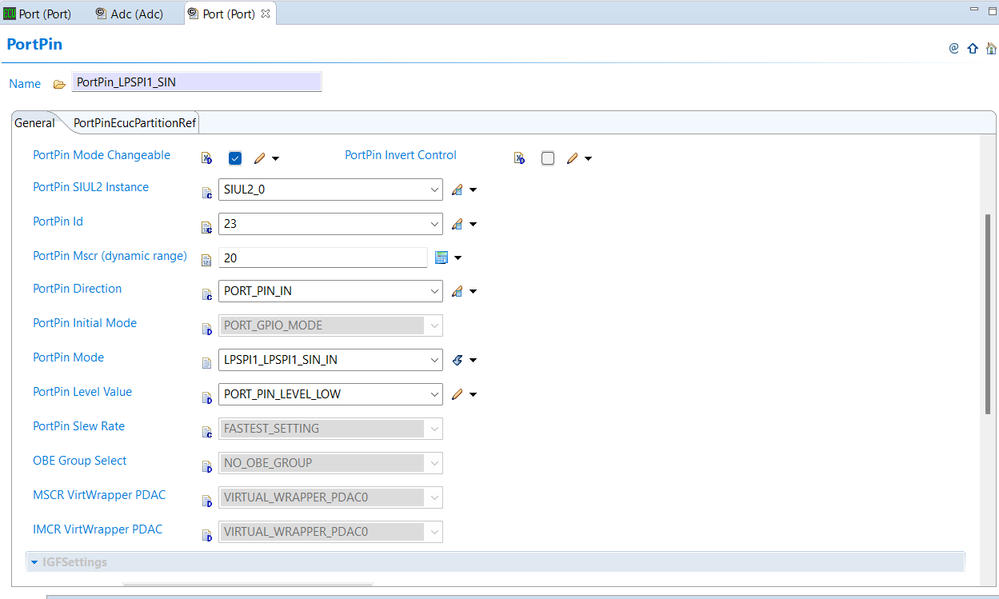
Task: Click the PortPin Mscr value field
Action: [322, 258]
